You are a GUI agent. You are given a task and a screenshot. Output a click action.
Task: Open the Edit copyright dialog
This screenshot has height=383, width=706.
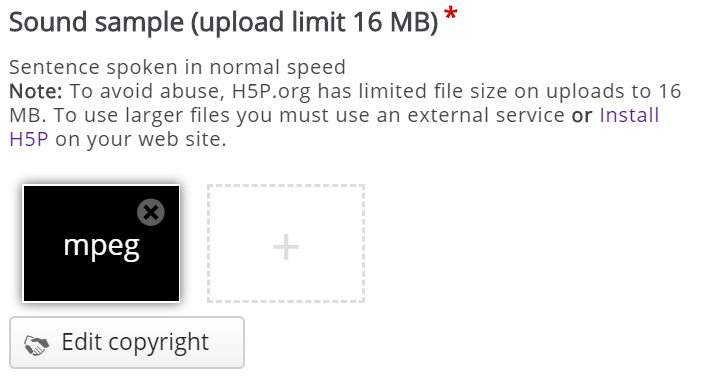point(127,342)
